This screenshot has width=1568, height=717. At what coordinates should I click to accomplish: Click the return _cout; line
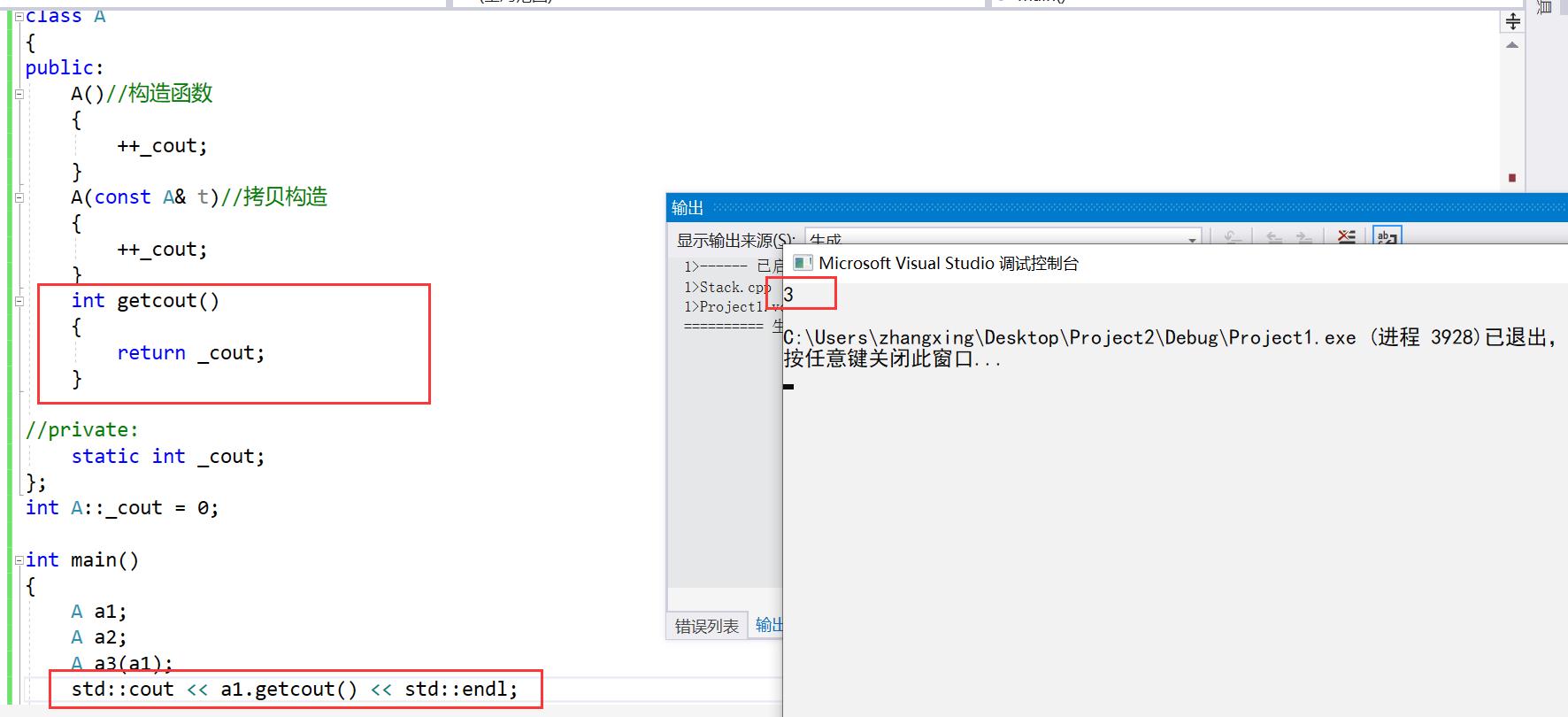click(191, 353)
